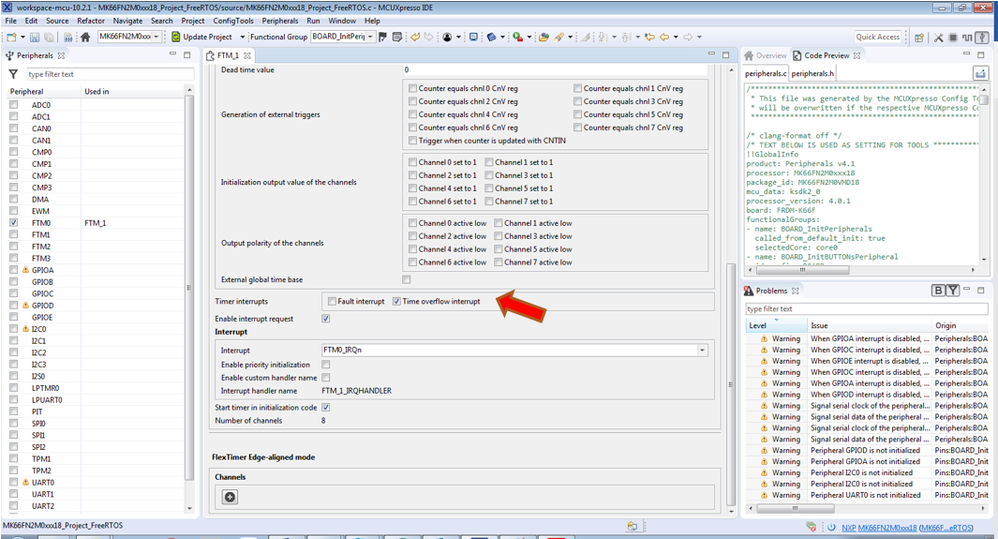Select warning Peripheral UART0 is not initialized
This screenshot has height=539, width=998.
[x=866, y=495]
